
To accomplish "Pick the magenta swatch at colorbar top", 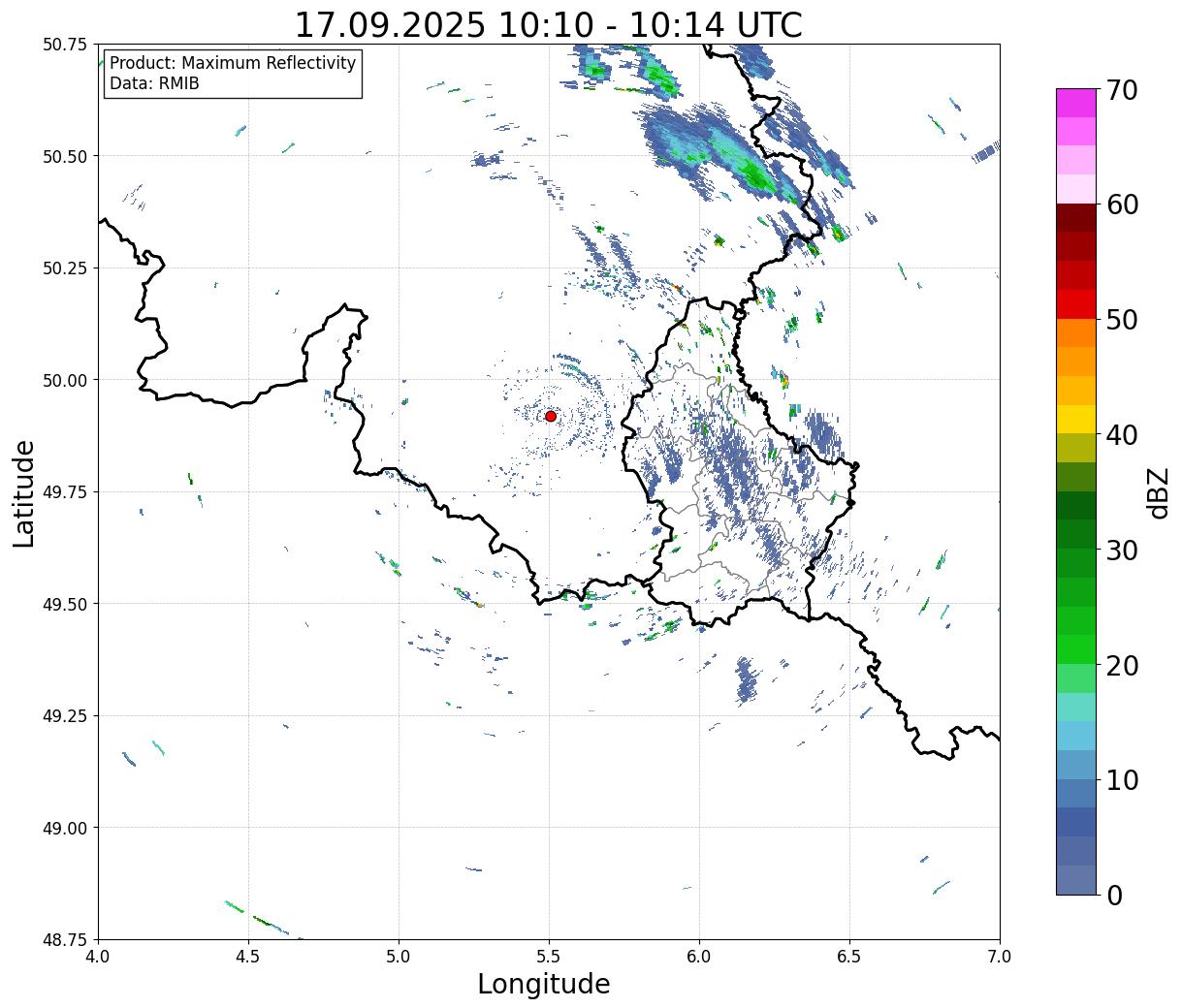I will 1076,103.
